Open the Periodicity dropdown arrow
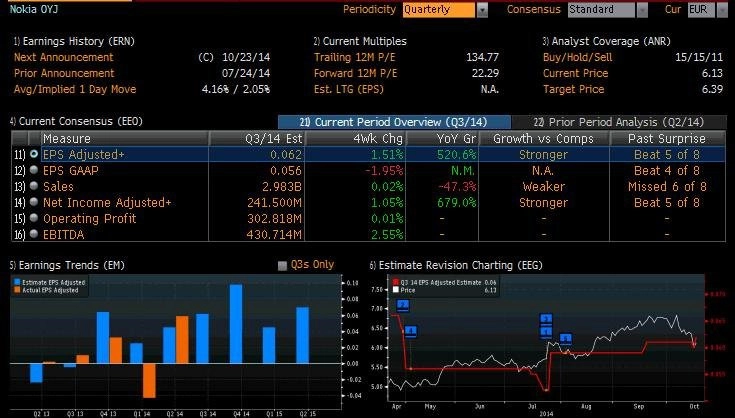Viewport: 735px width, 418px height. (x=482, y=10)
